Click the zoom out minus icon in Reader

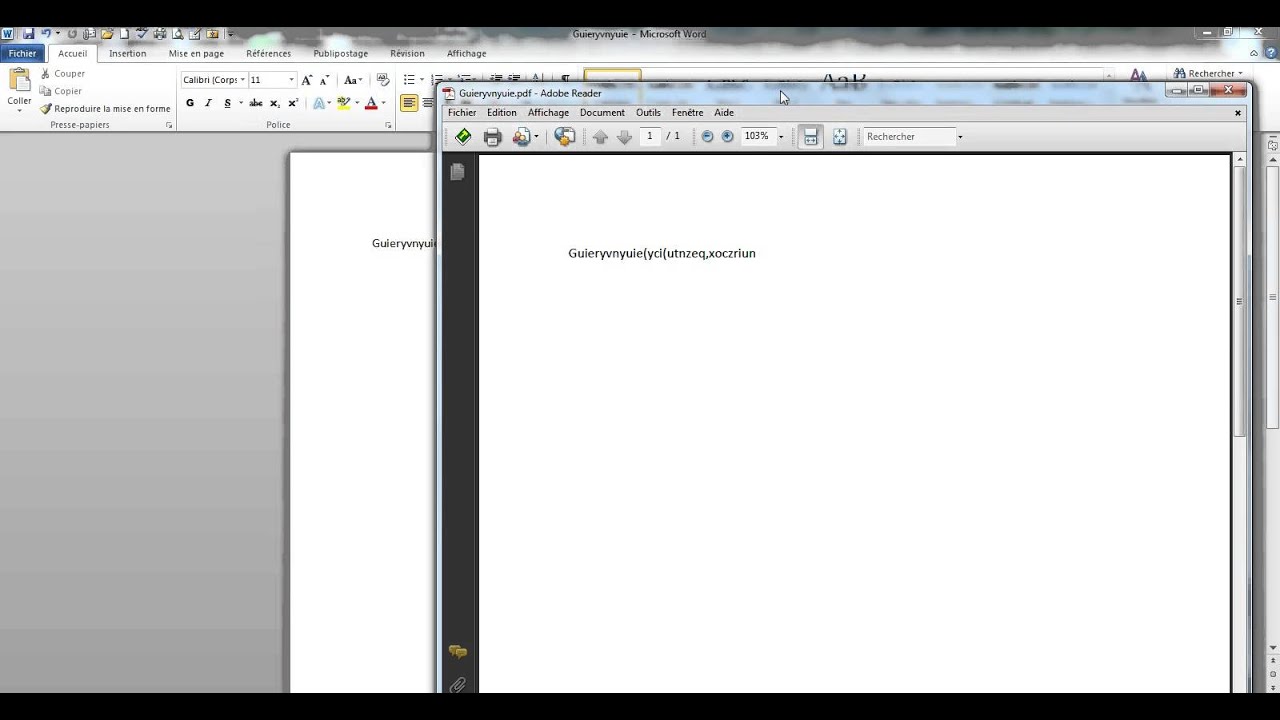707,137
